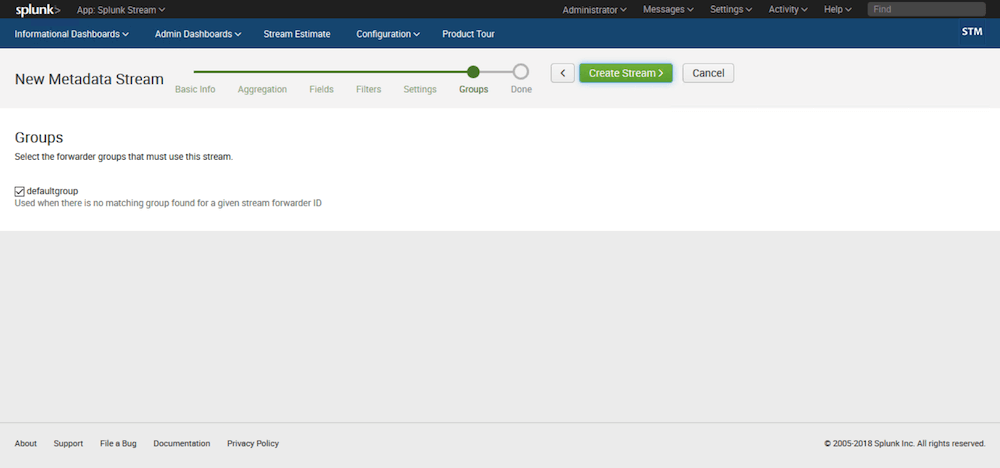Expand Informational Dashboards menu
The width and height of the screenshot is (1000, 468).
coord(71,34)
